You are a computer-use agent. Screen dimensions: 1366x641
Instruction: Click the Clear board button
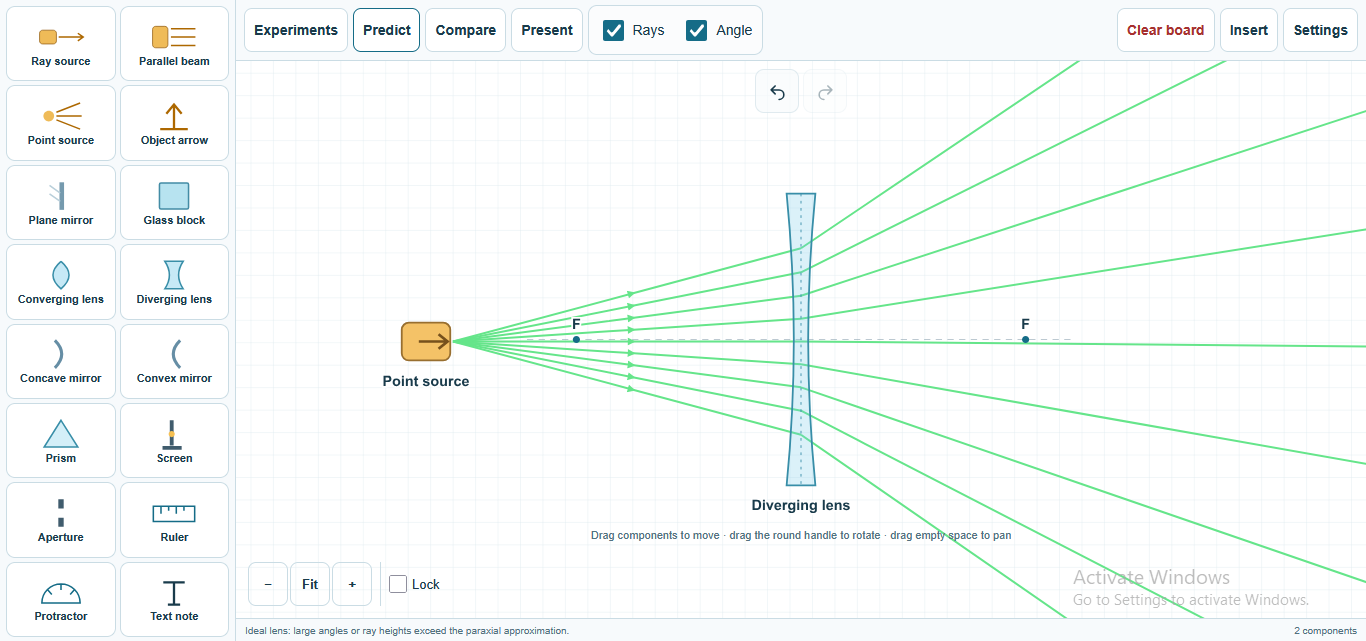(1166, 30)
